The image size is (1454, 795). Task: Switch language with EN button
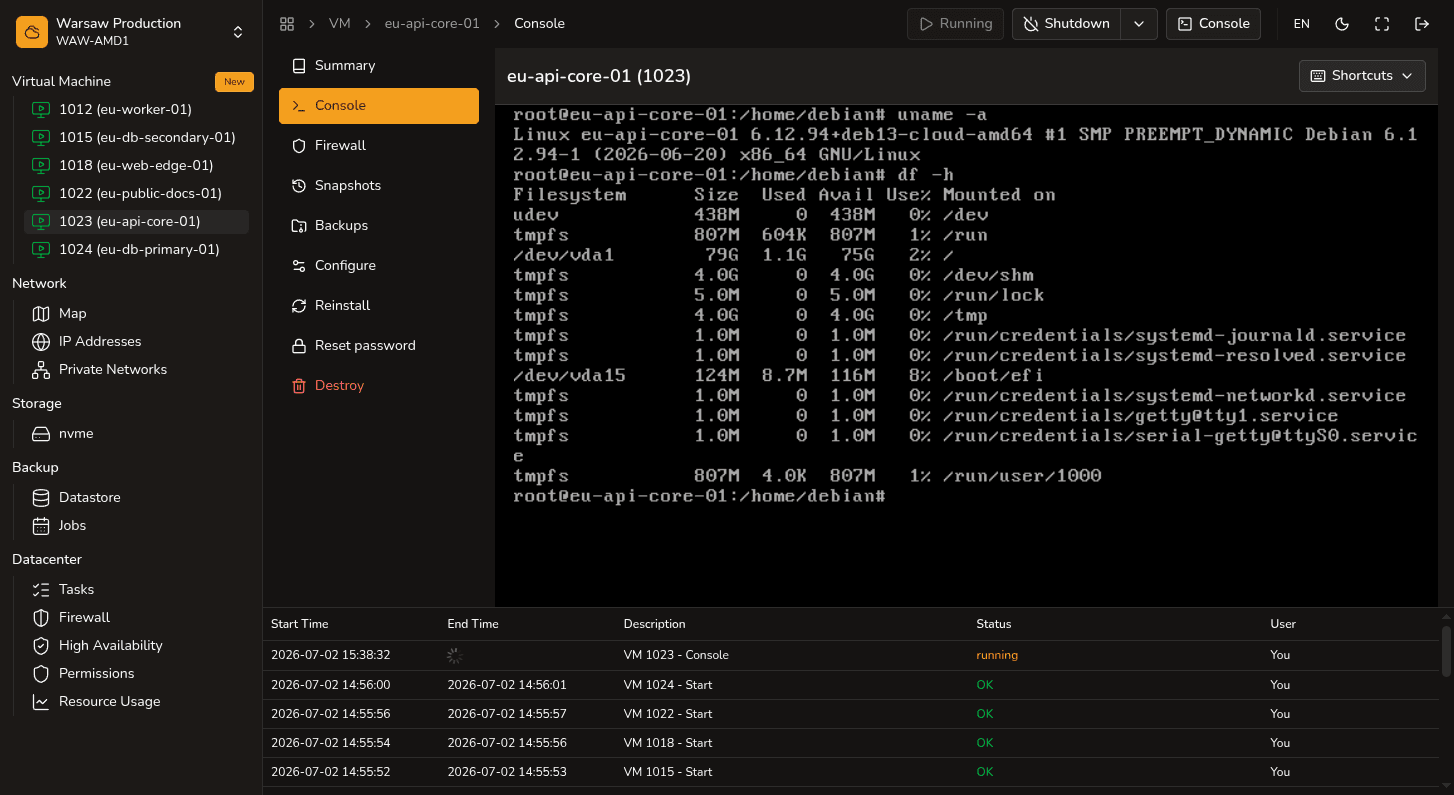[1302, 23]
